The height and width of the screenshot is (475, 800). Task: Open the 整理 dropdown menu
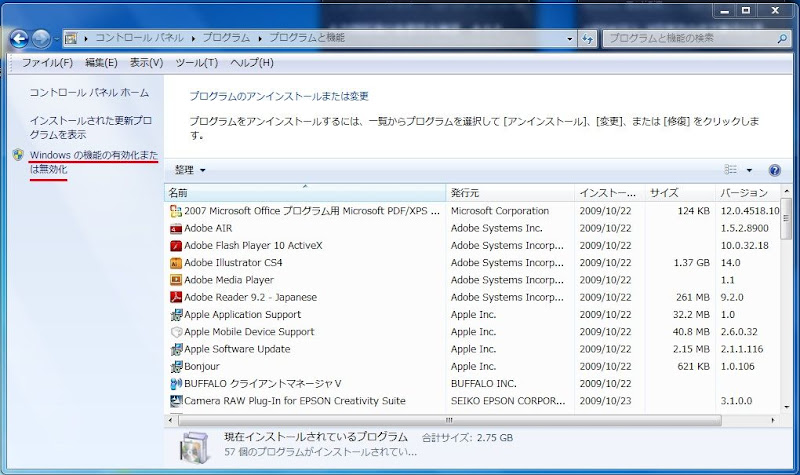click(190, 171)
